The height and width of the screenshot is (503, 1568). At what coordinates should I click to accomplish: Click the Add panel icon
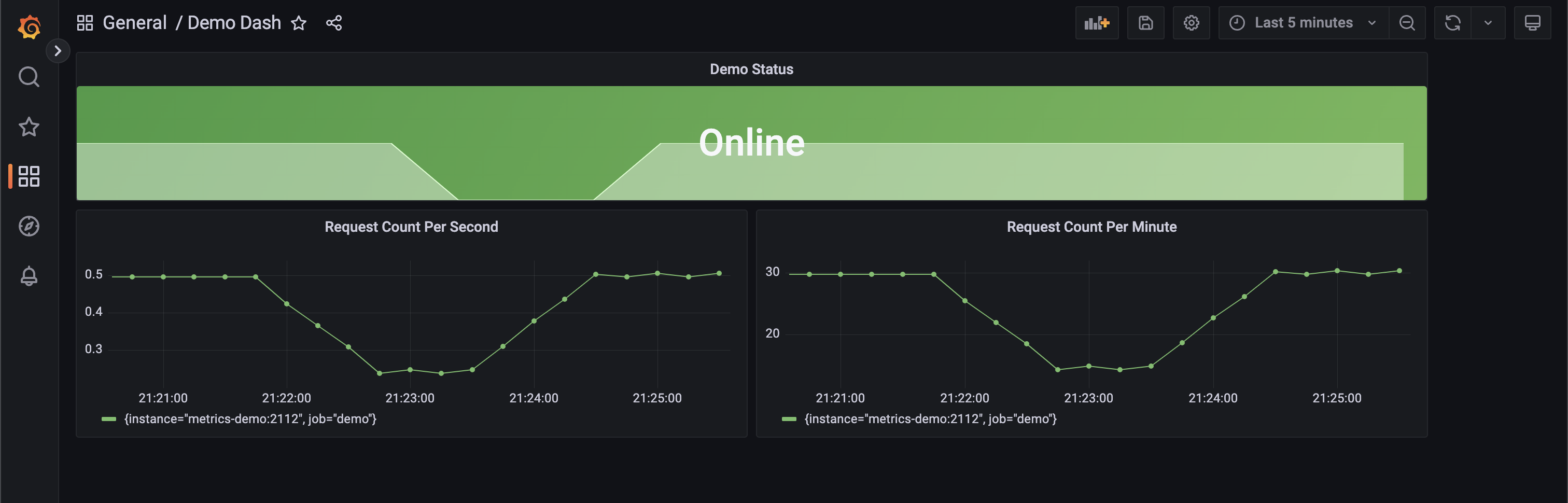click(x=1096, y=23)
